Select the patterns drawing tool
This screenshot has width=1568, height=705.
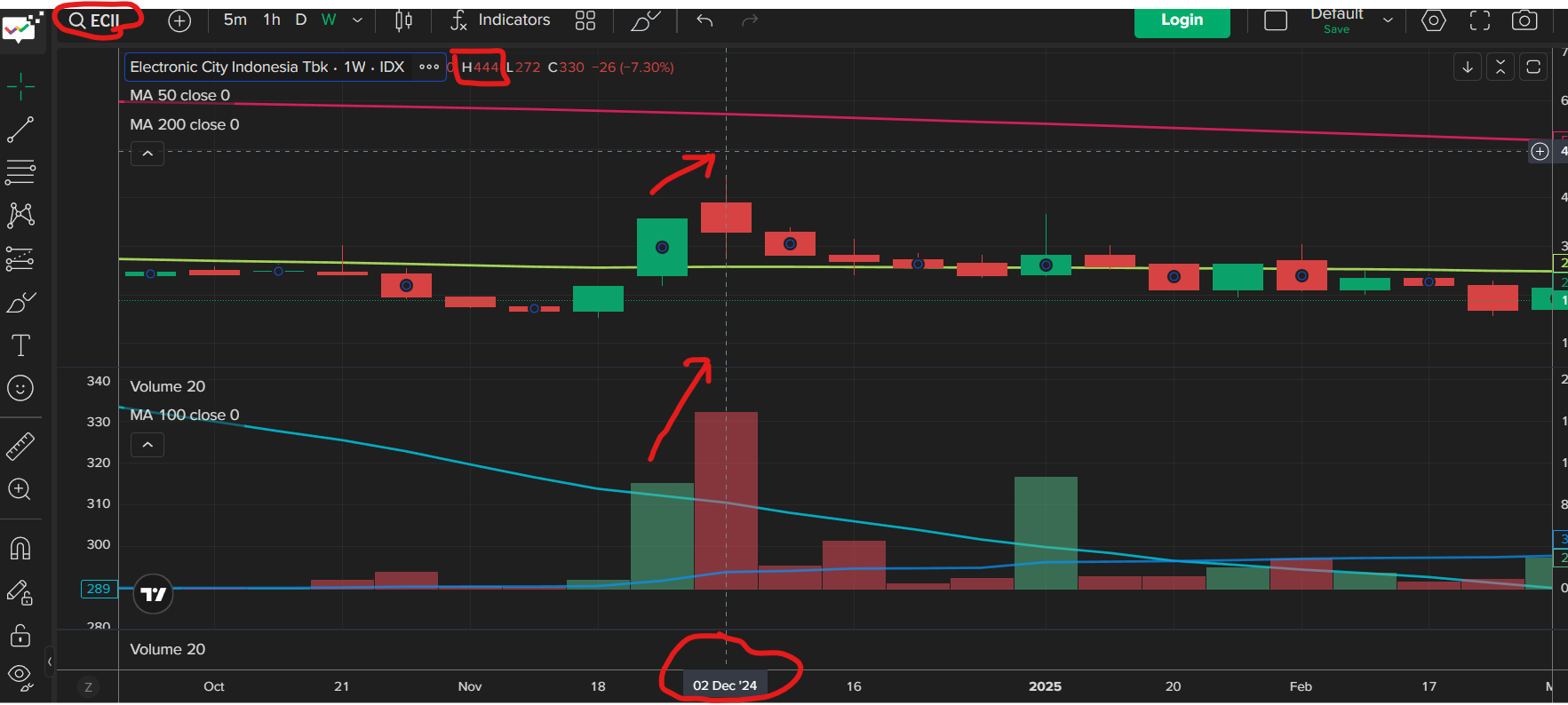tap(20, 215)
